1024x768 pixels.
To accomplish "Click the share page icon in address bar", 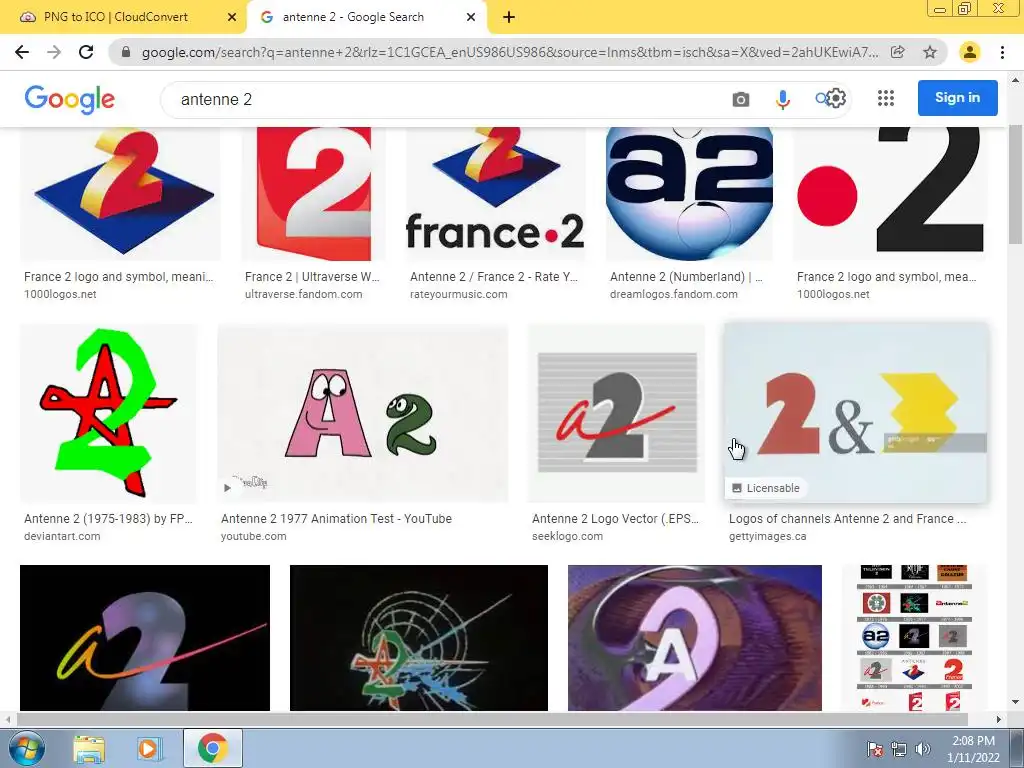I will (898, 52).
